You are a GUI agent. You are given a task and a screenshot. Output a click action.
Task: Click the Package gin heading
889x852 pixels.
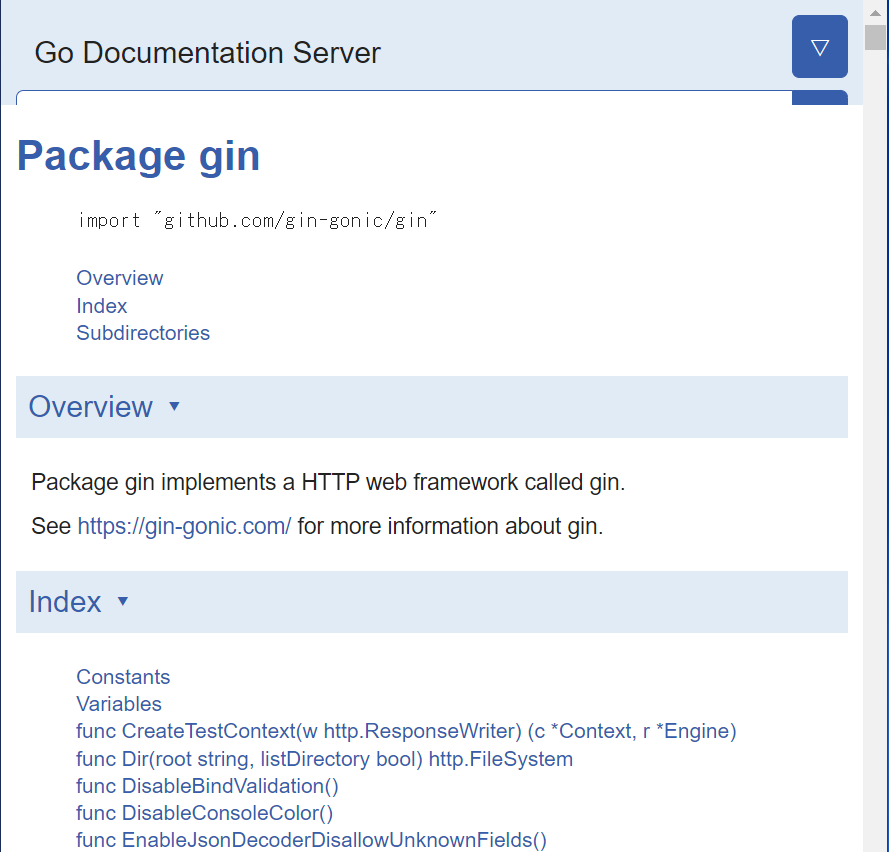tap(139, 156)
